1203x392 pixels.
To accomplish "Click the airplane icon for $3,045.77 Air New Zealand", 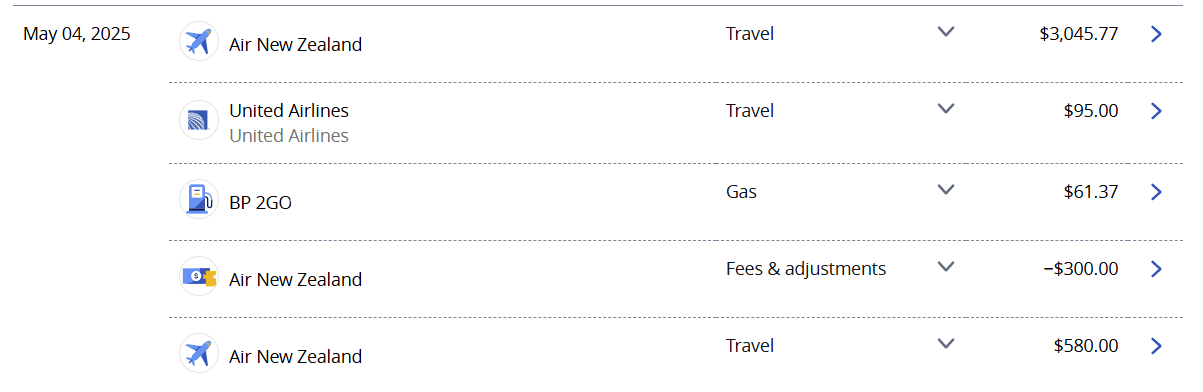I will tap(199, 42).
